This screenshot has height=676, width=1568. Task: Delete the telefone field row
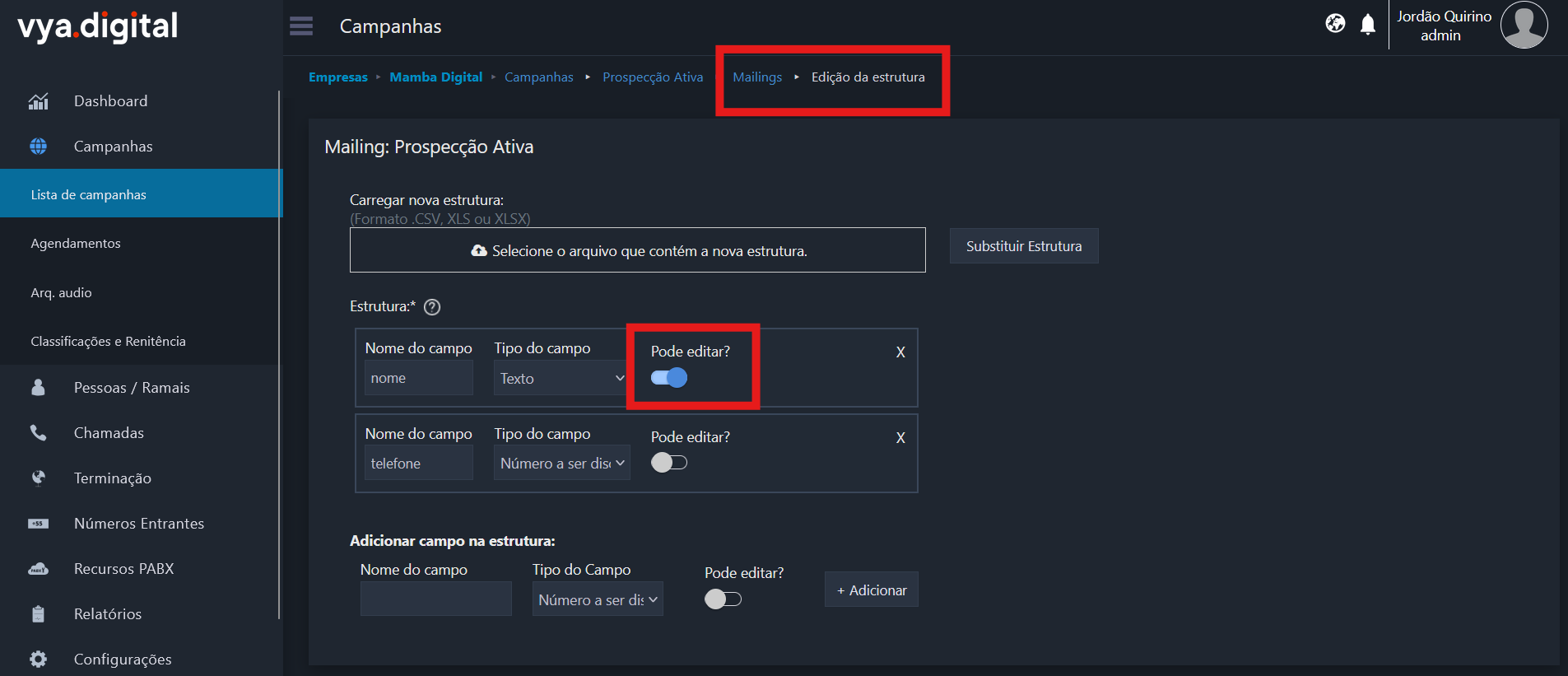coord(900,438)
